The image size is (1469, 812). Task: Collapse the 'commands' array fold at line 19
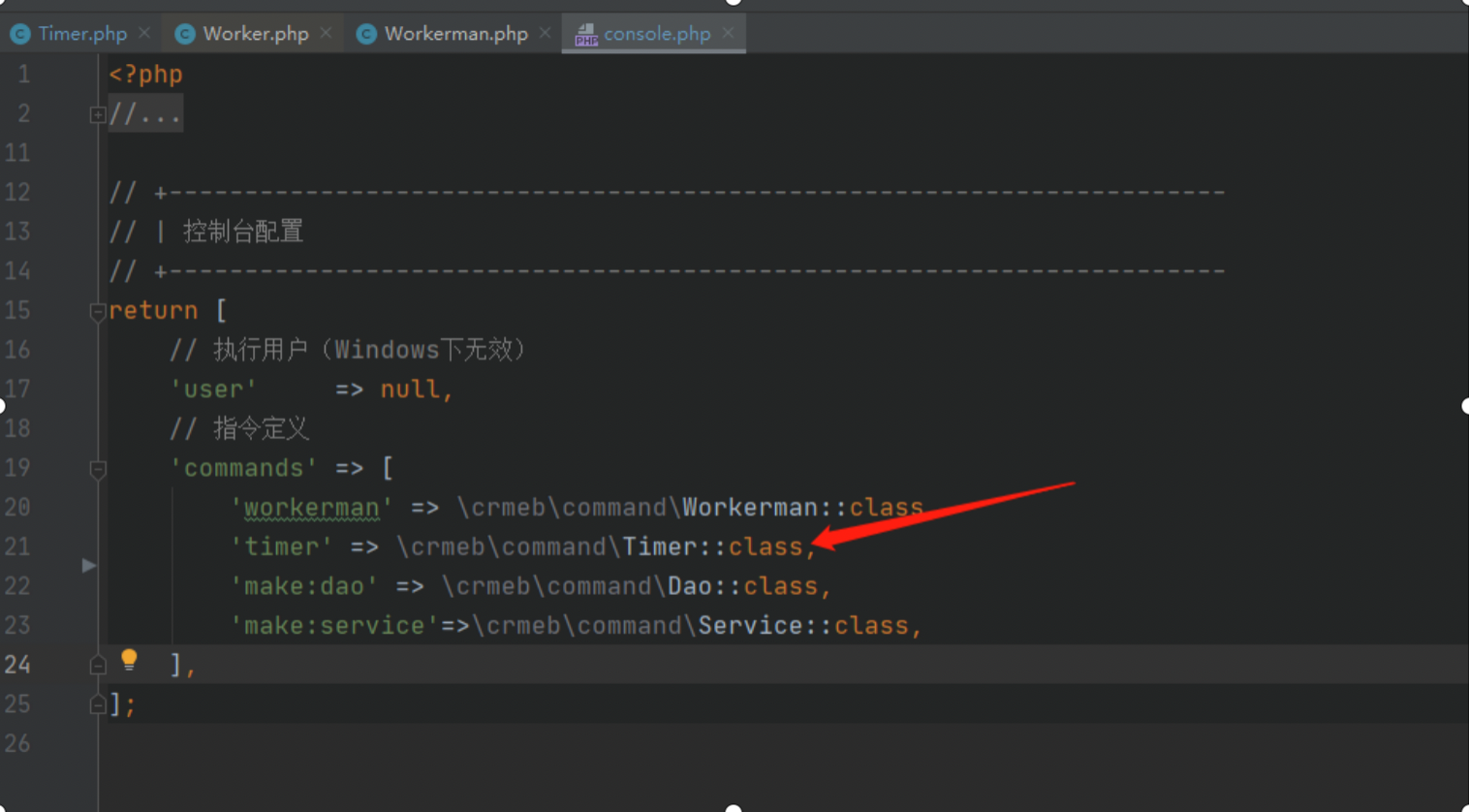point(97,470)
